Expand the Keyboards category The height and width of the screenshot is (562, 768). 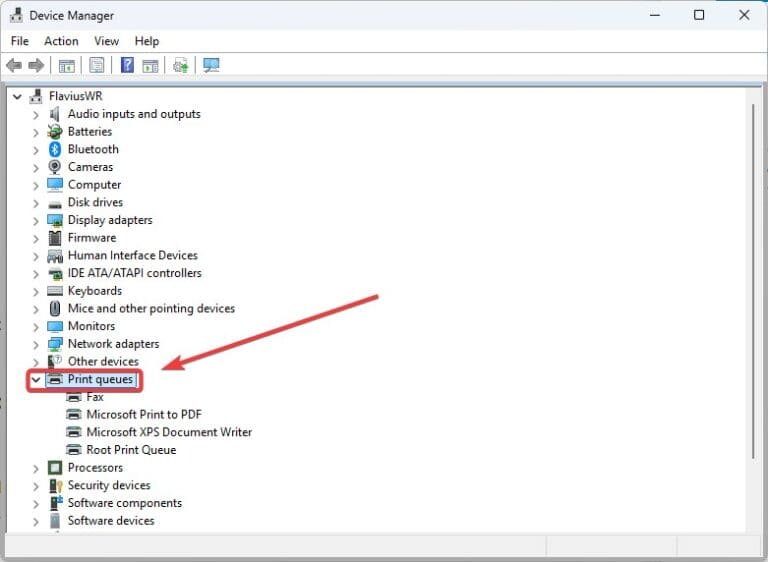(x=36, y=292)
